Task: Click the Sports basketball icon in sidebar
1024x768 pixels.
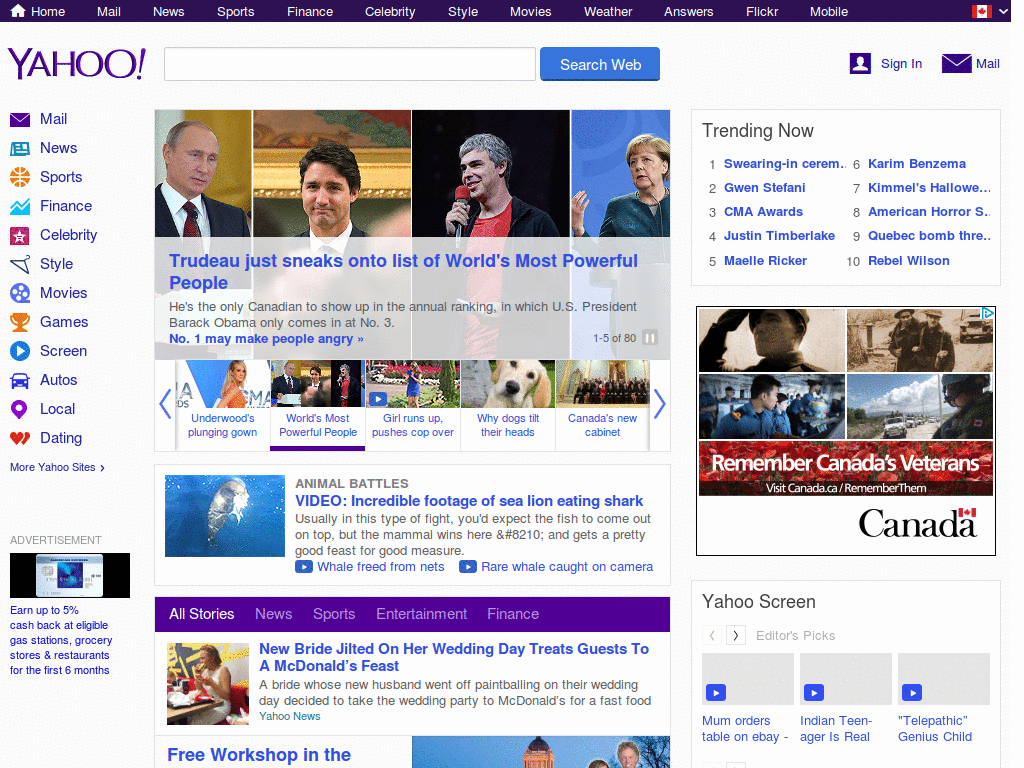Action: pos(20,177)
